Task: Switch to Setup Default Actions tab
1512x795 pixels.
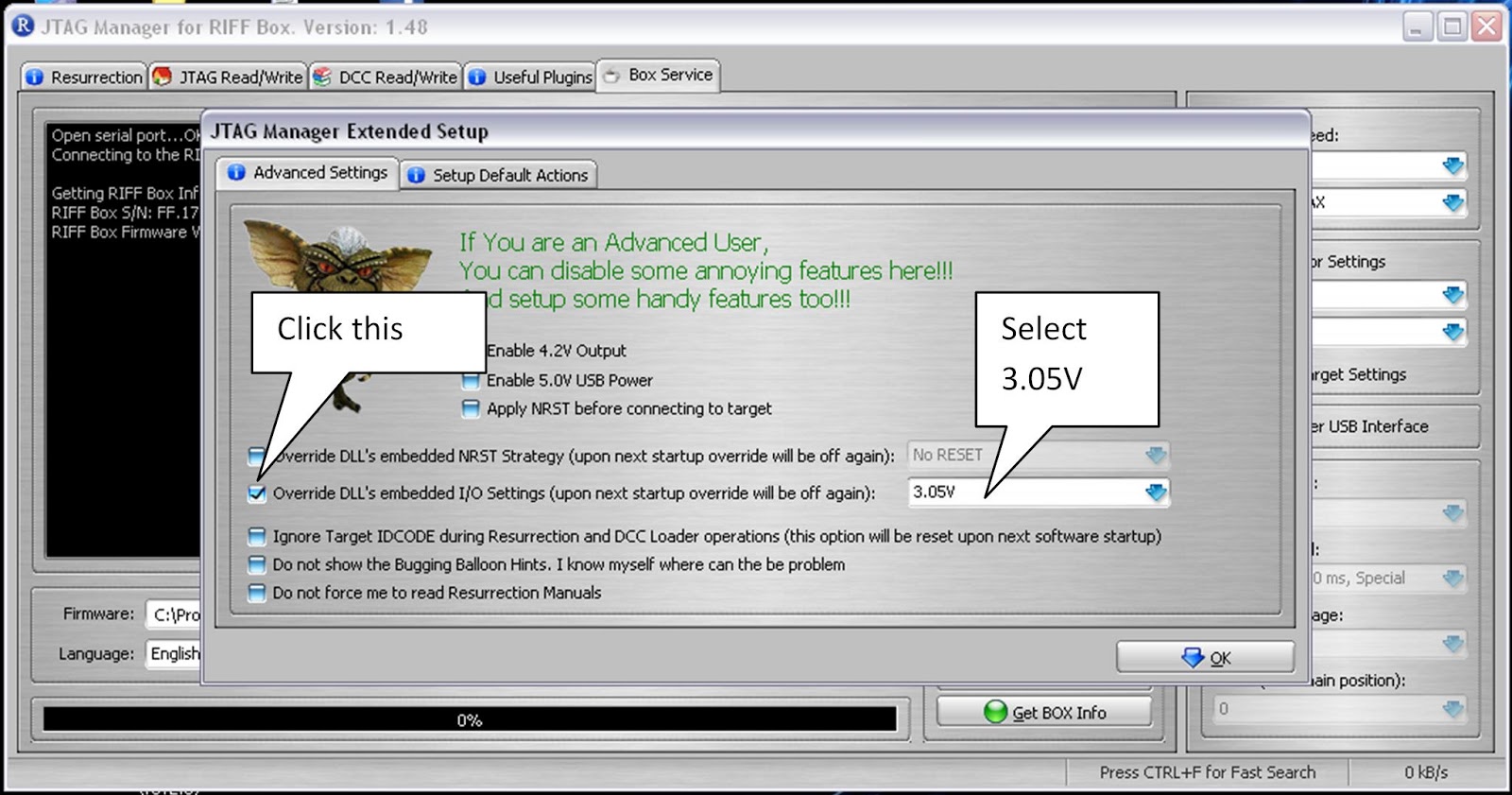Action: coord(498,175)
